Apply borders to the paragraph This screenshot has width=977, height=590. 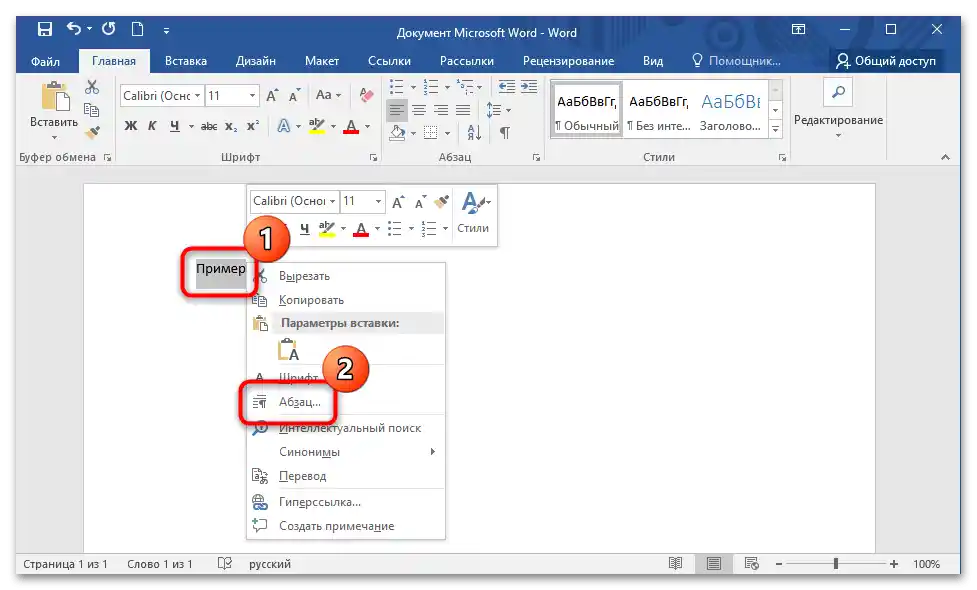click(431, 132)
